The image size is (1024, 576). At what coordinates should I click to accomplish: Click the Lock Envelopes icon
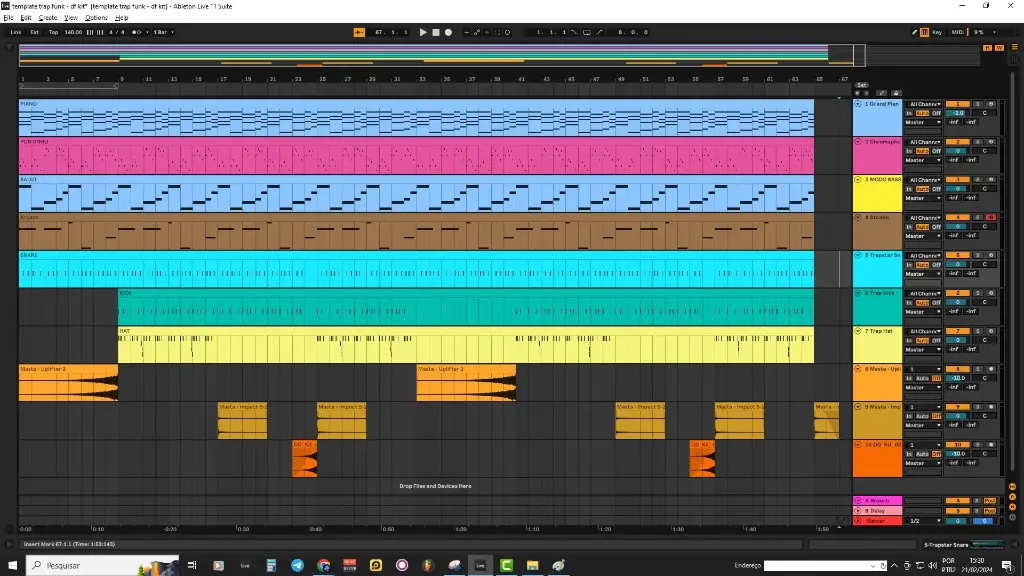pyautogui.click(x=896, y=93)
